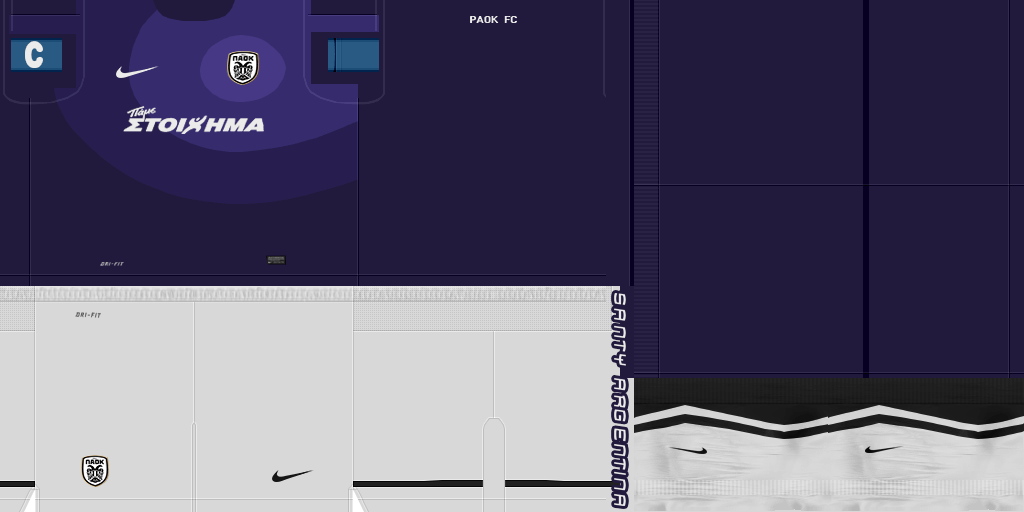
Task: Click the captain armband with the letter C
Action: tap(36, 55)
